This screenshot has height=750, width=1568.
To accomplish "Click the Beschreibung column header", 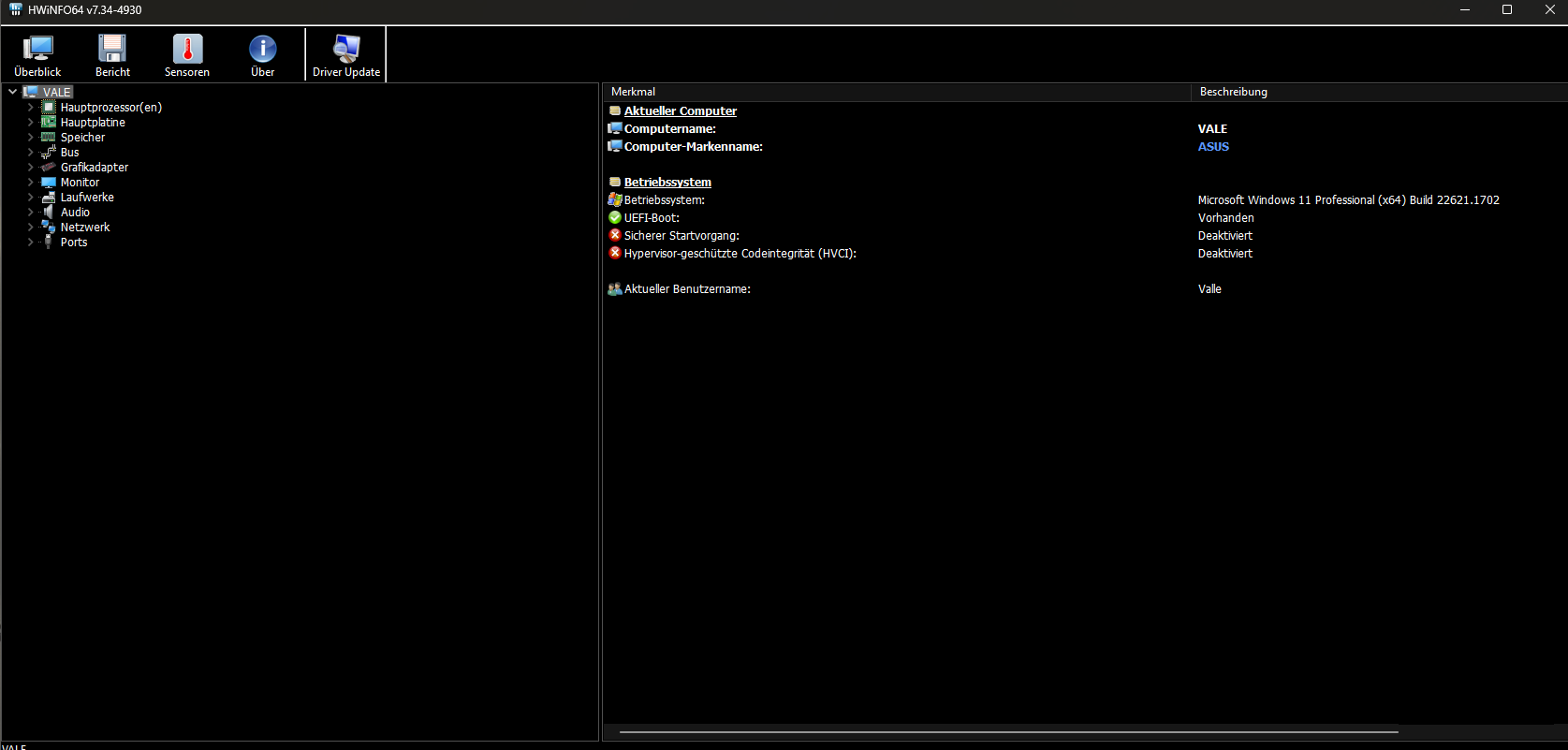I will 1379,92.
